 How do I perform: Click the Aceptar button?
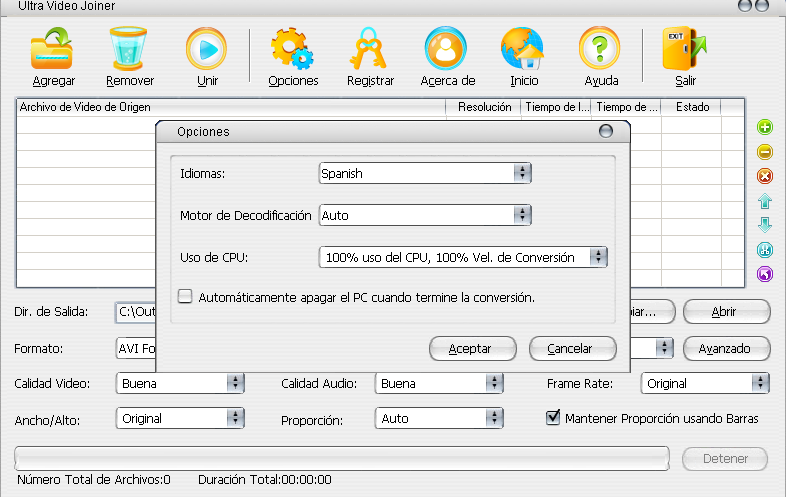473,349
